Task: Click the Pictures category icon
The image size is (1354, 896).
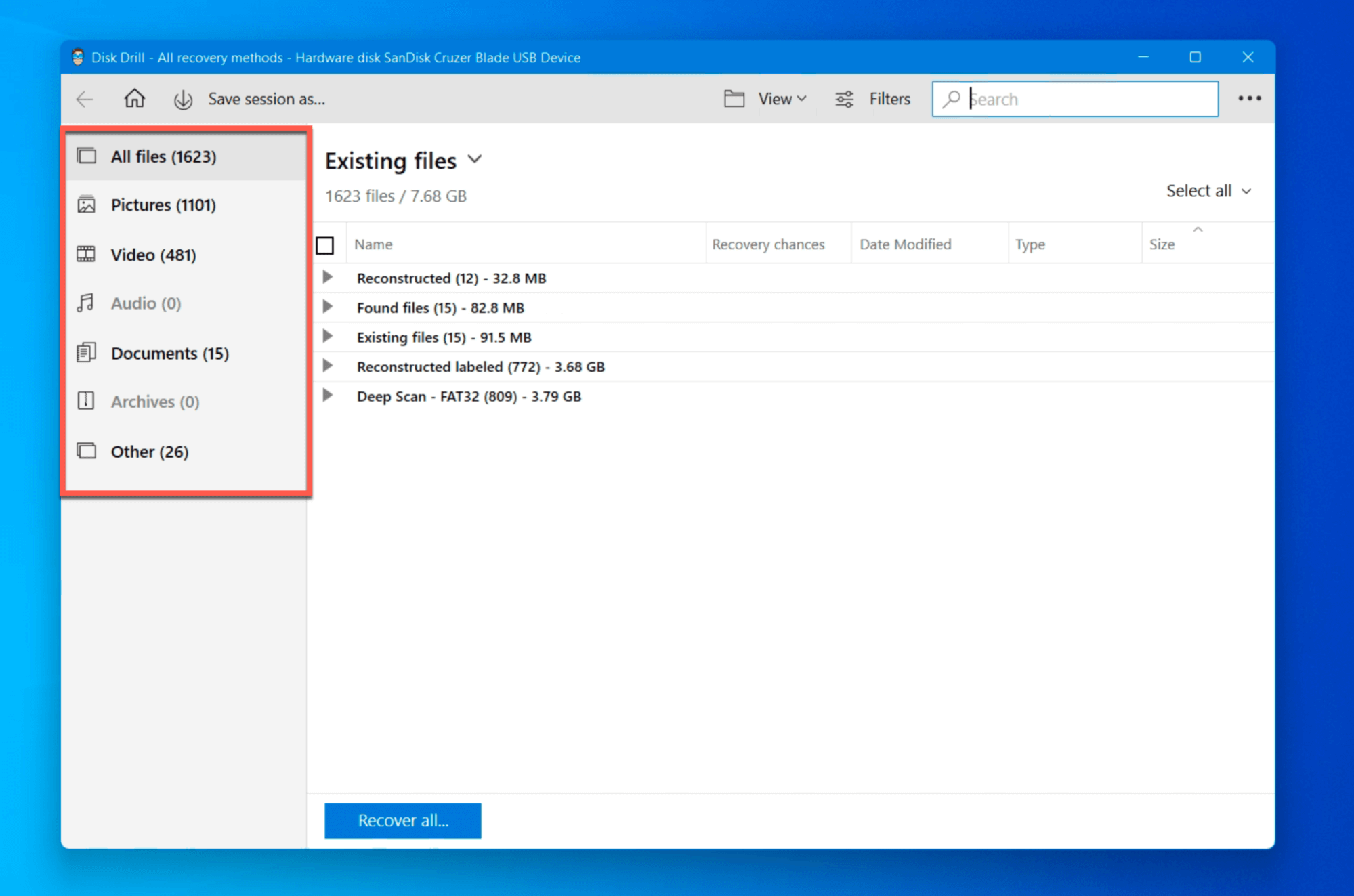Action: coord(87,205)
